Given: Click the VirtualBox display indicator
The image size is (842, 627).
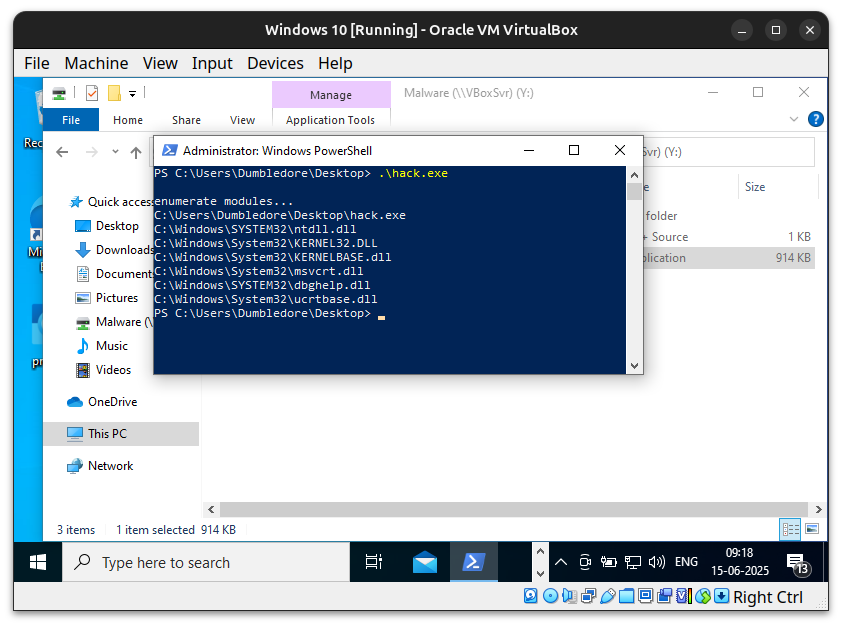Looking at the screenshot, I should [645, 596].
